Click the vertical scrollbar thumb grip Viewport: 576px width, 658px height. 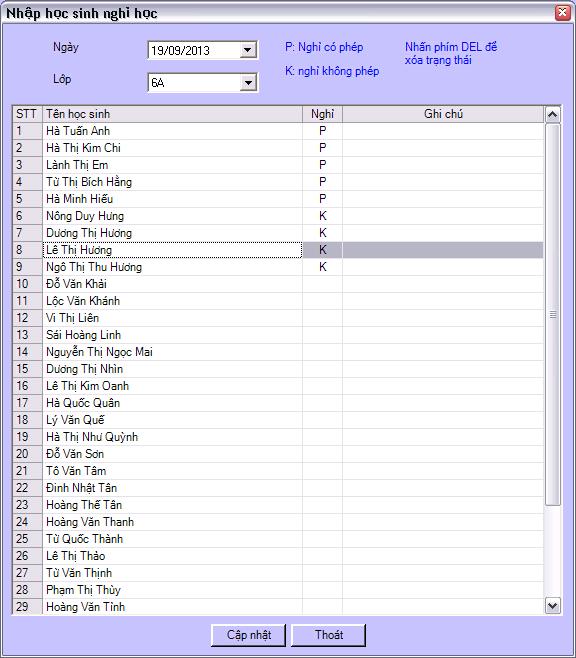pyautogui.click(x=553, y=314)
